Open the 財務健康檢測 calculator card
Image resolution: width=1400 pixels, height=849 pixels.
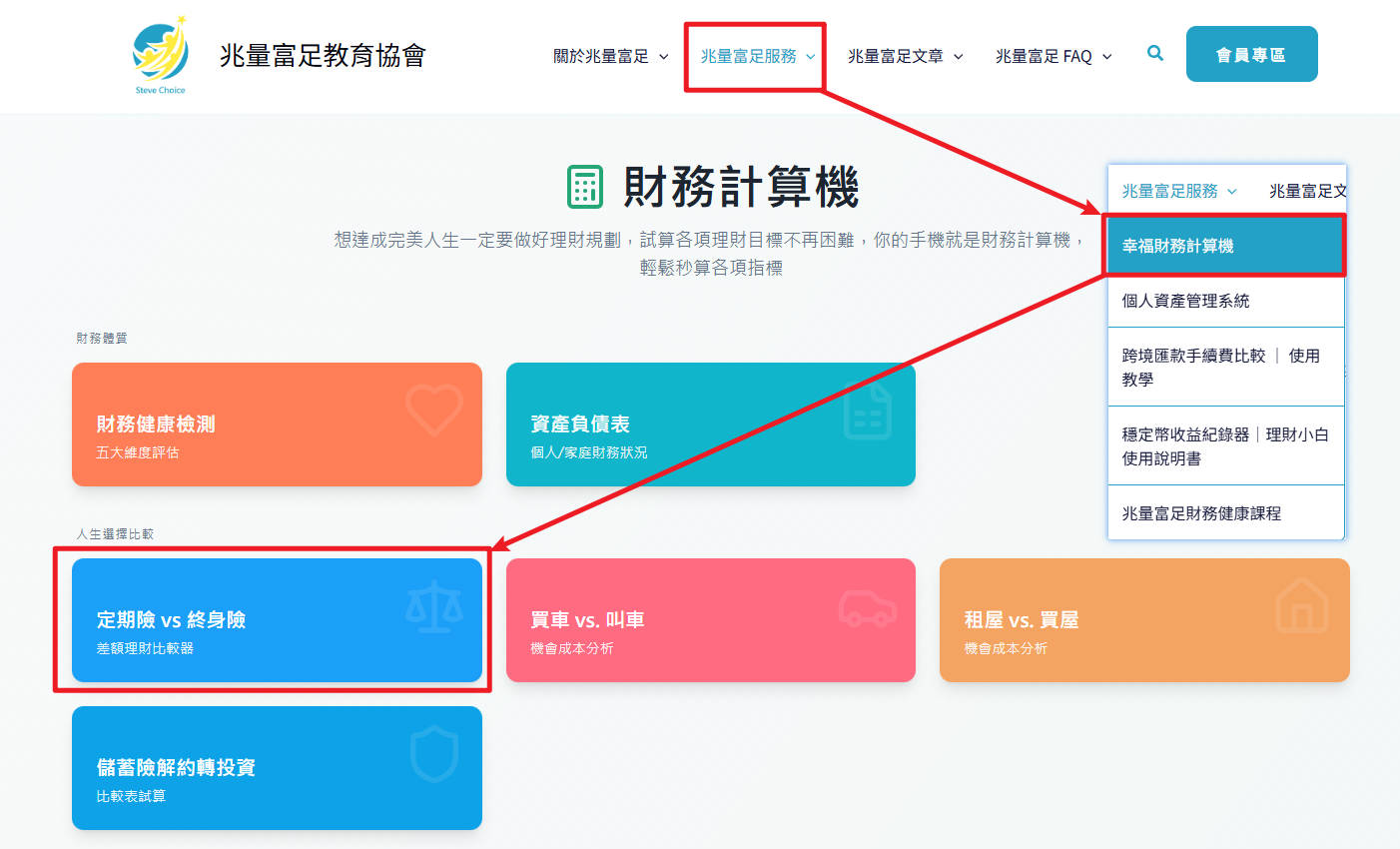click(277, 424)
